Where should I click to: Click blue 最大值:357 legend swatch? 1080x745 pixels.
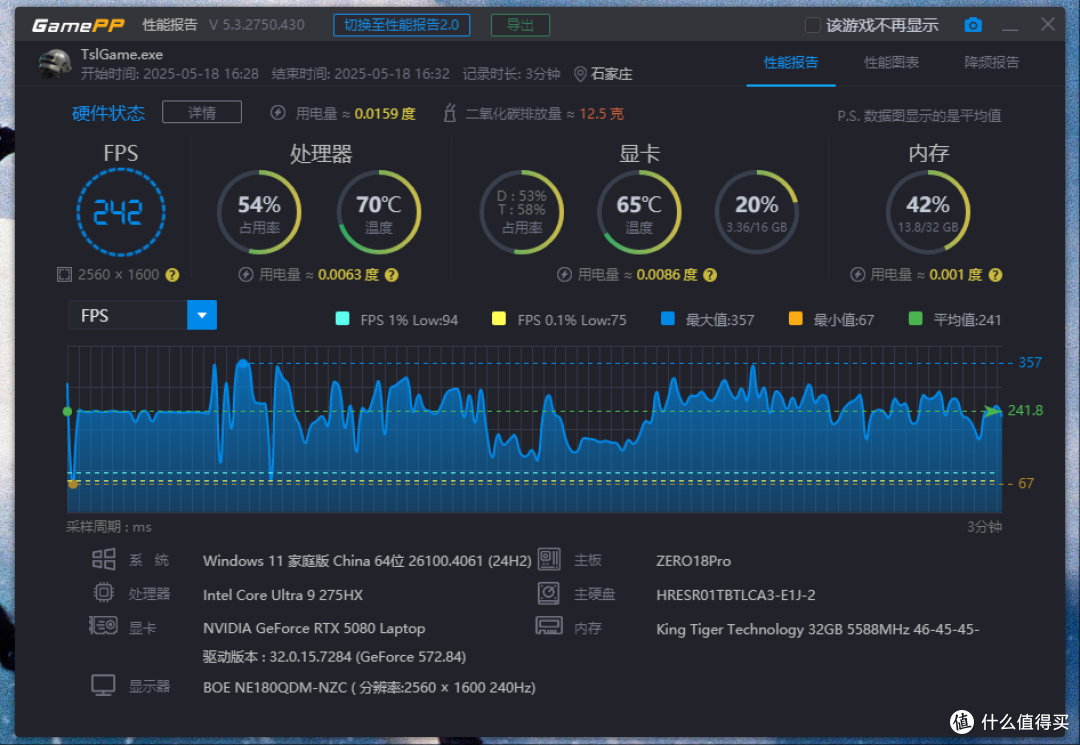click(667, 319)
